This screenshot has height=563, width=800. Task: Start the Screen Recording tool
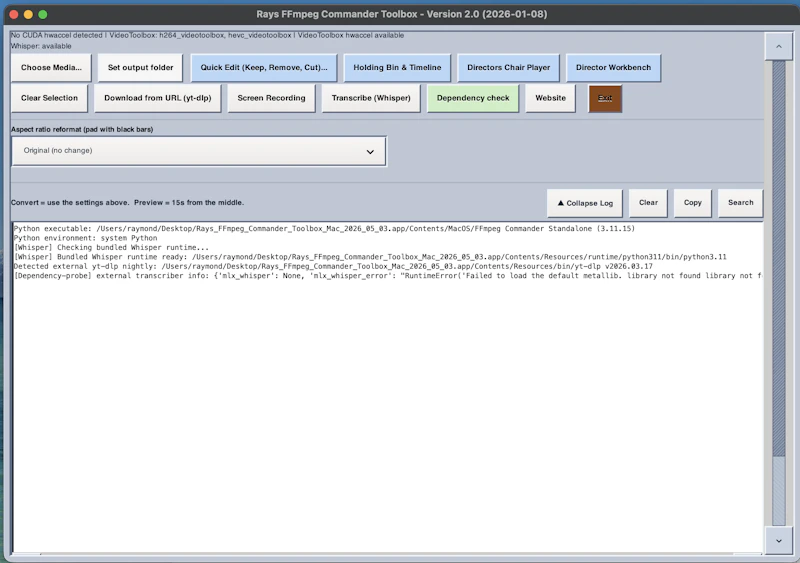click(271, 98)
